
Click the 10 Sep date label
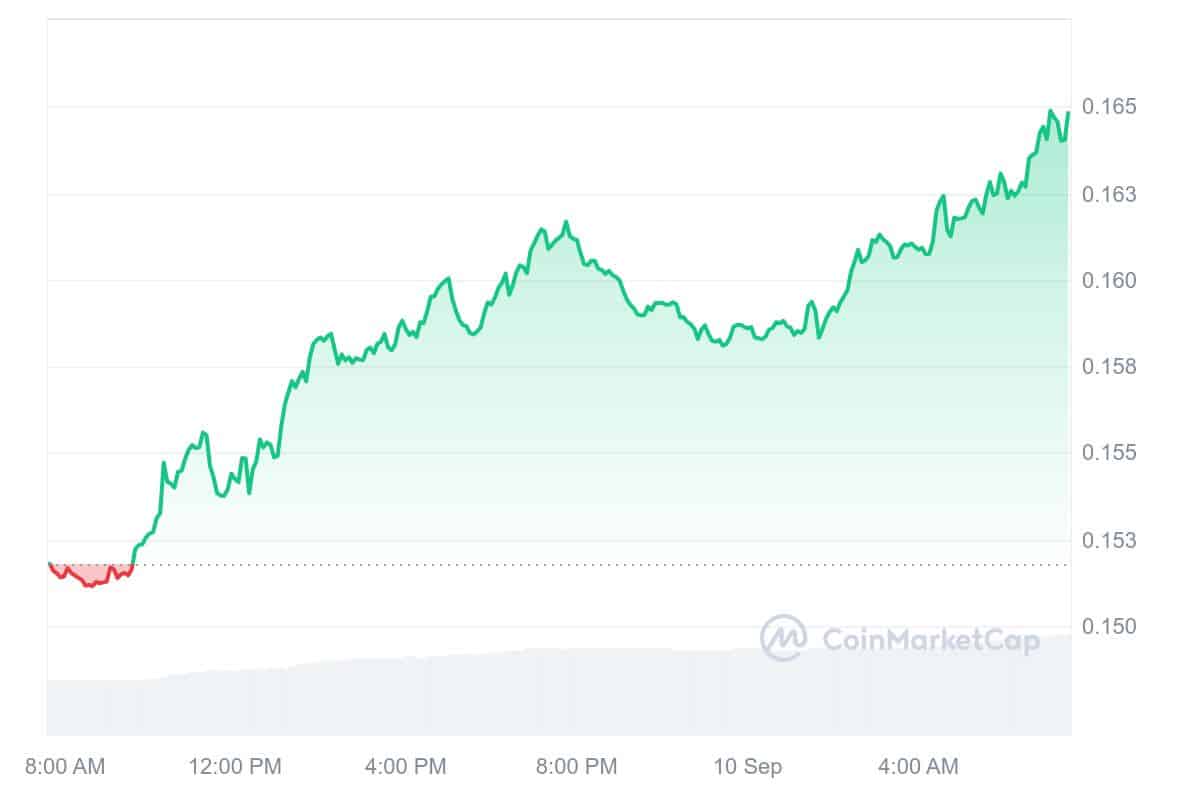point(748,767)
